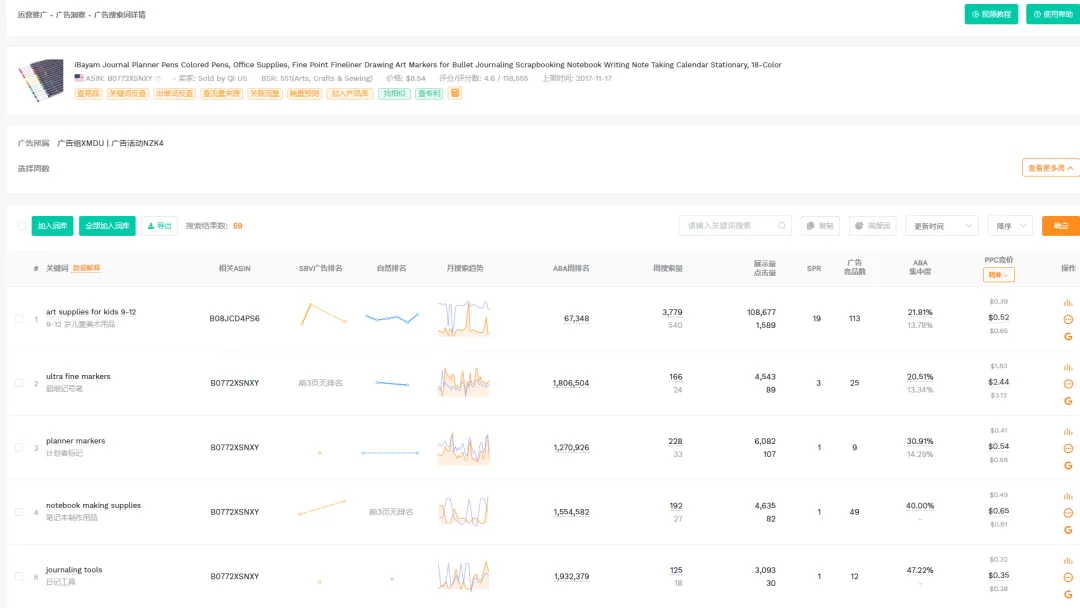Click bar chart icon for notebook making supplies
This screenshot has height=608, width=1080.
tap(1067, 495)
